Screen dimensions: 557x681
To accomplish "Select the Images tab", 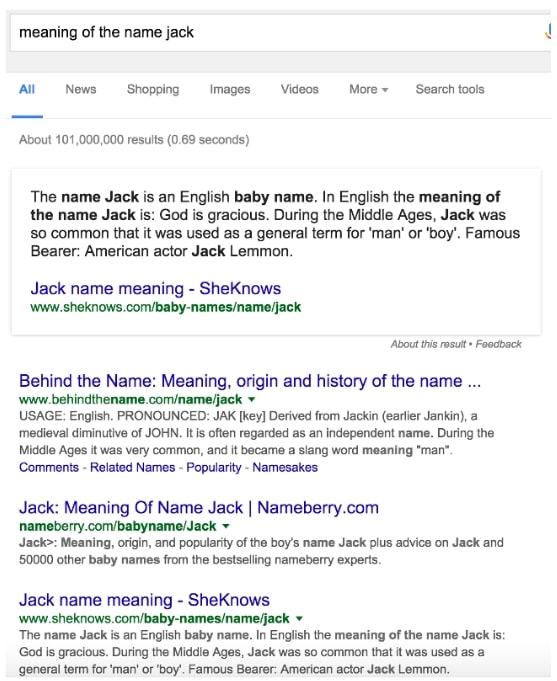I will [230, 89].
